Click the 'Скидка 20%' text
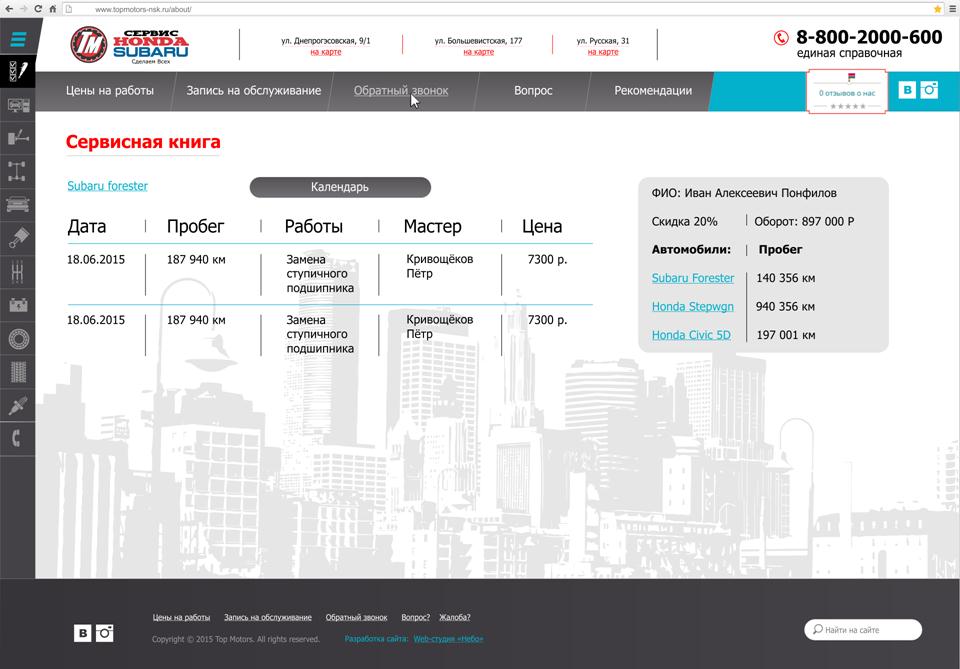 (684, 222)
